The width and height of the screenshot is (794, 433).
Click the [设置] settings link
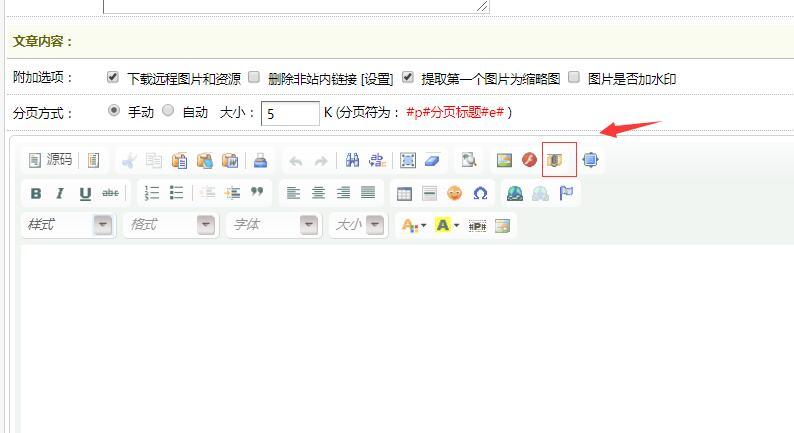[377, 79]
